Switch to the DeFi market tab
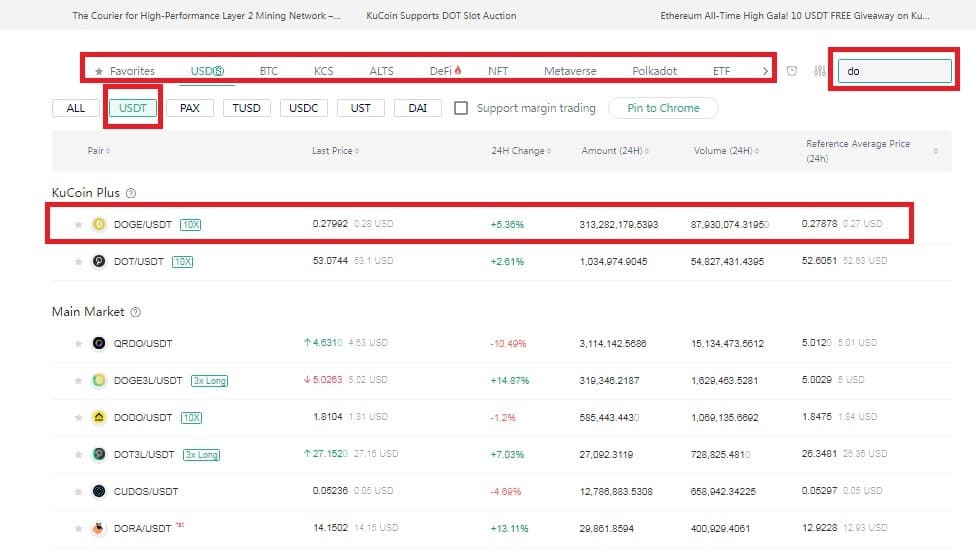This screenshot has height=555, width=976. [445, 71]
